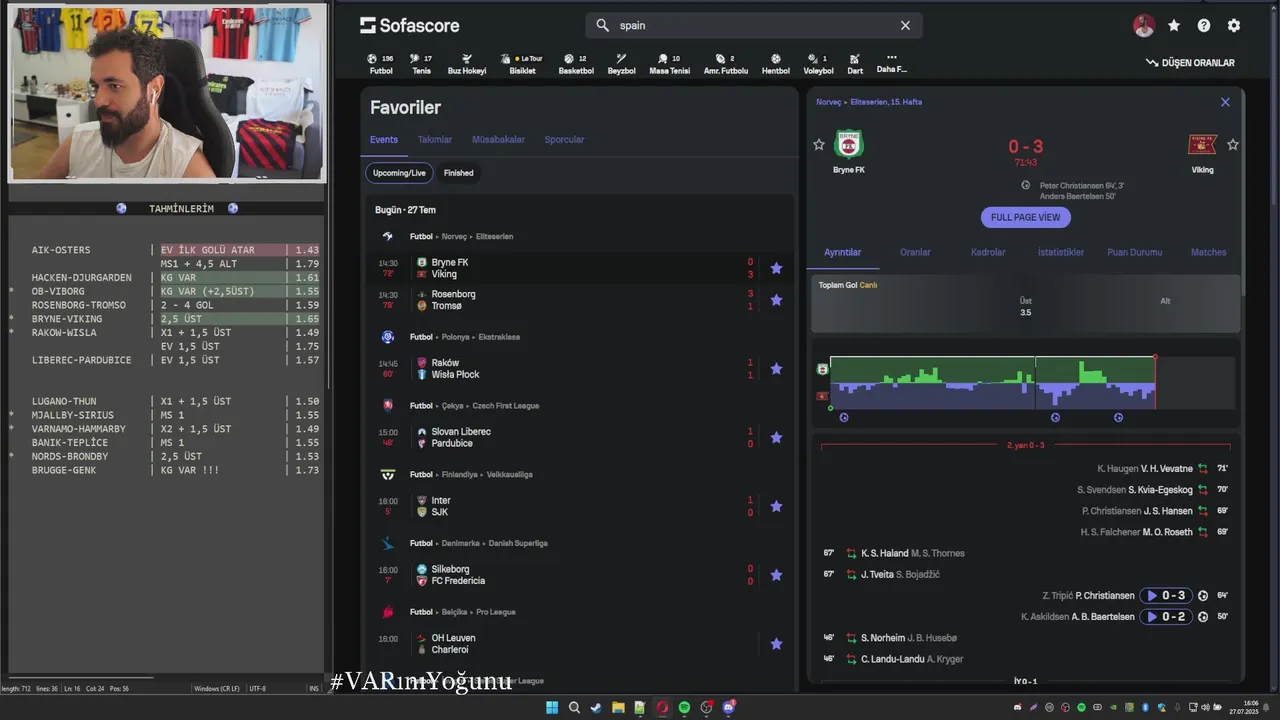Open the user profile avatar
The width and height of the screenshot is (1280, 720).
[1144, 26]
